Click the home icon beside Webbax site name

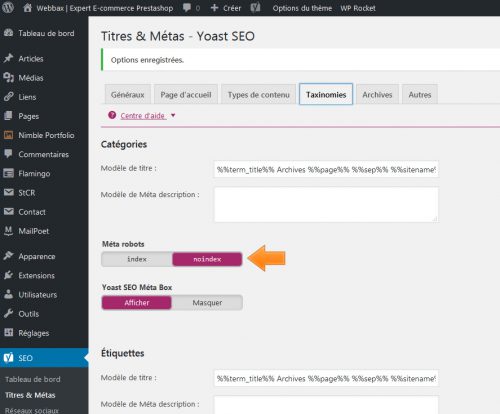point(28,8)
